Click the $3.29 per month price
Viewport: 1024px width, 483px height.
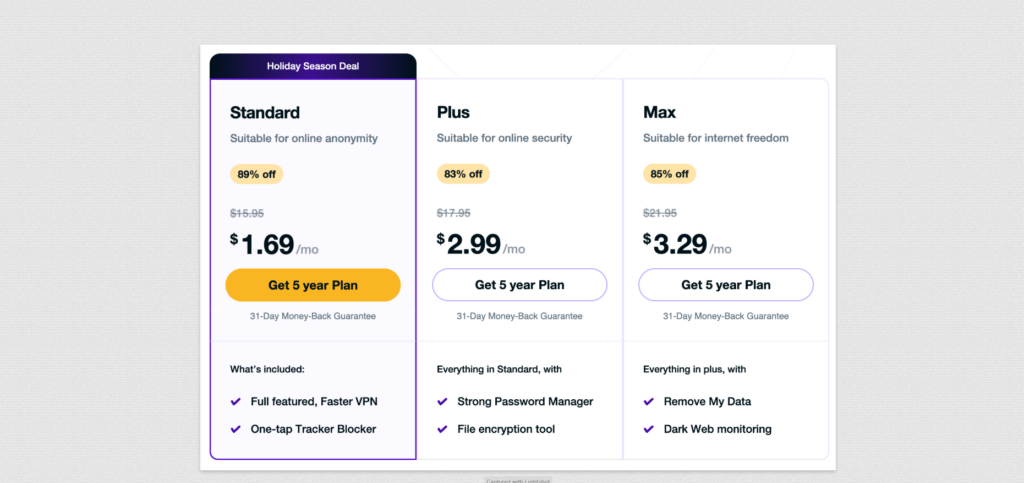point(687,245)
